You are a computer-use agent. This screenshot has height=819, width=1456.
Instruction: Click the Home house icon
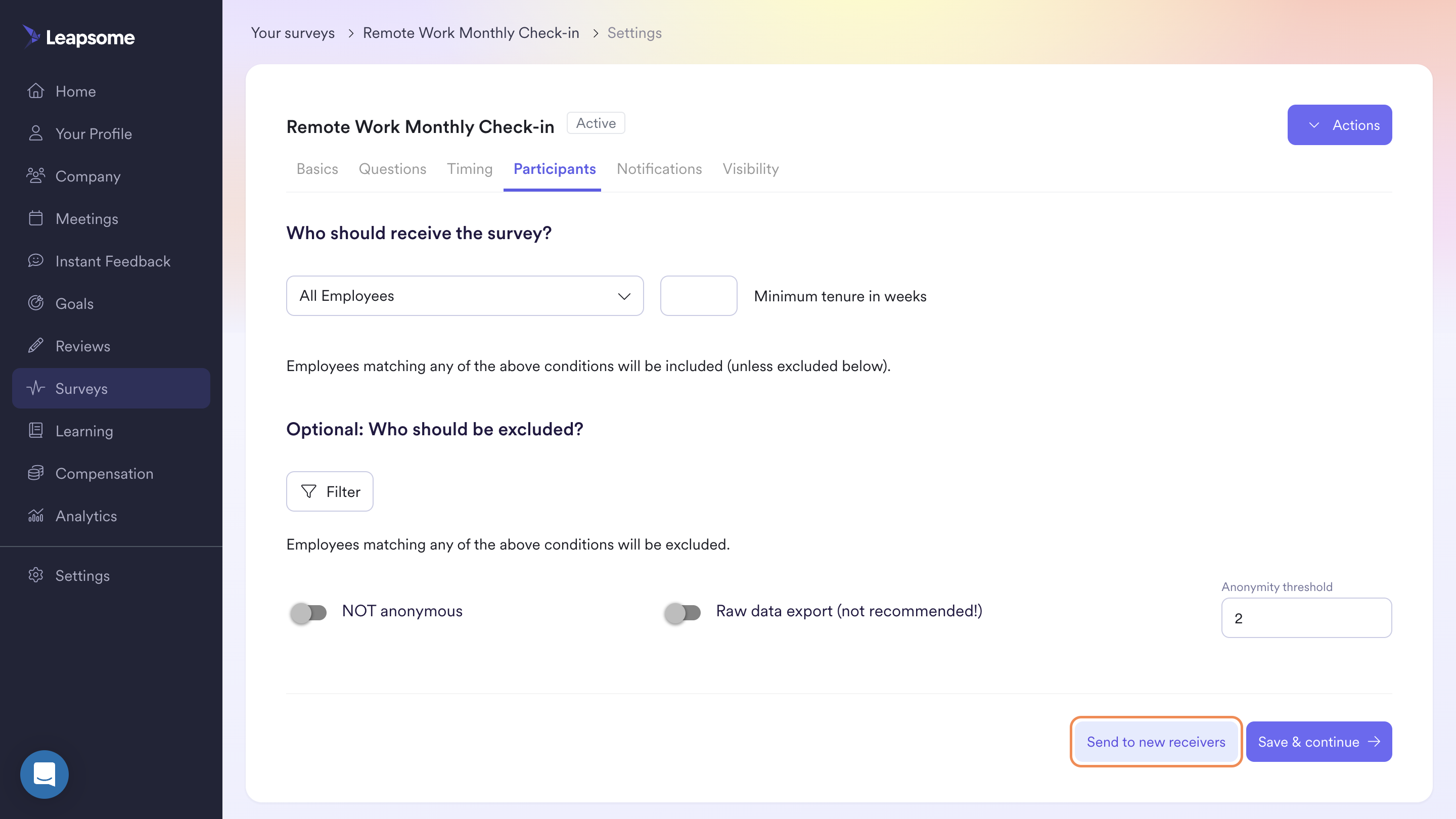pos(35,91)
